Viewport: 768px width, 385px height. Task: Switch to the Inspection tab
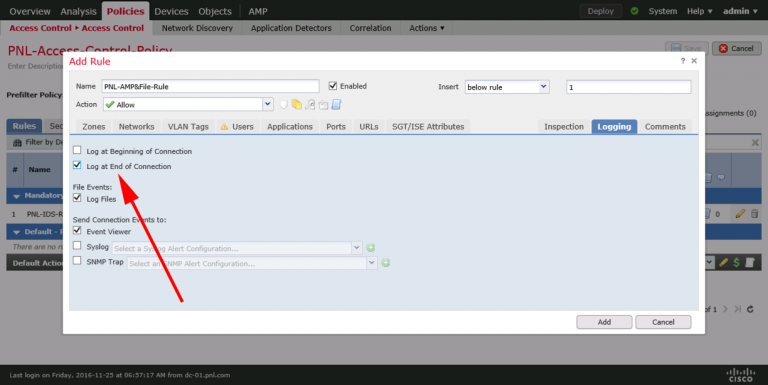[564, 126]
